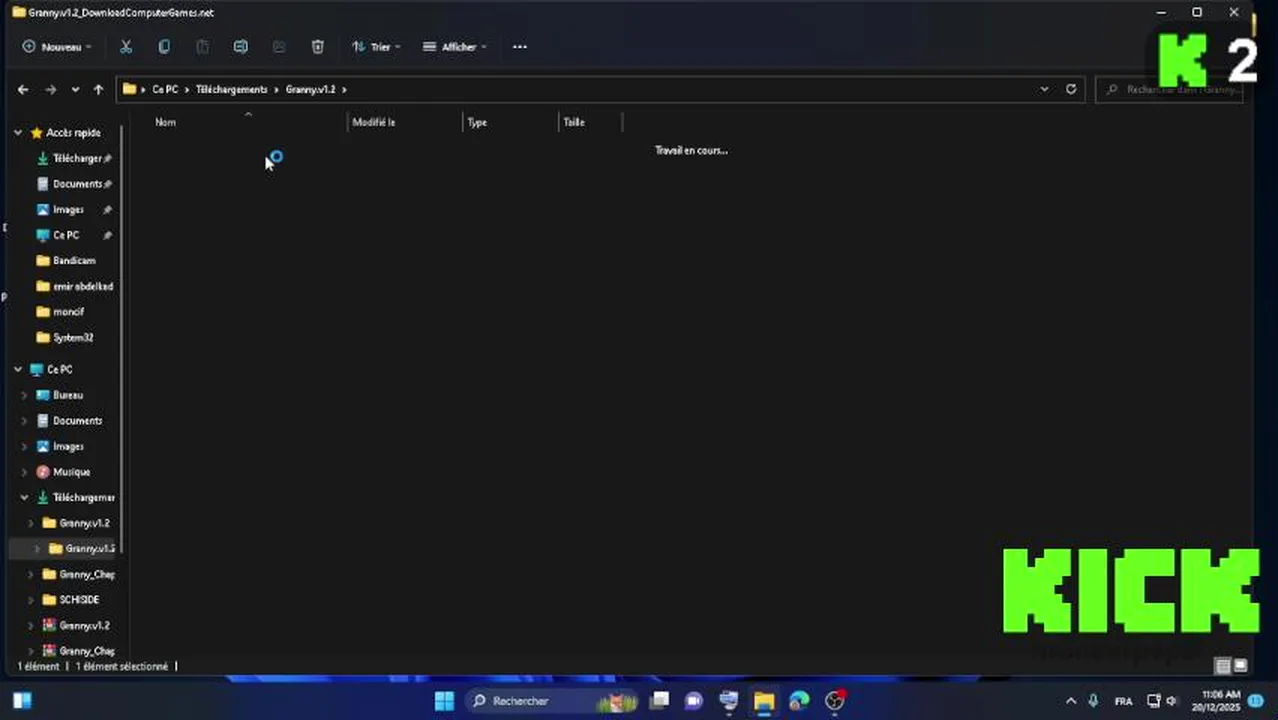
Task: Expand the SCHISIDE folder node
Action: click(x=31, y=600)
